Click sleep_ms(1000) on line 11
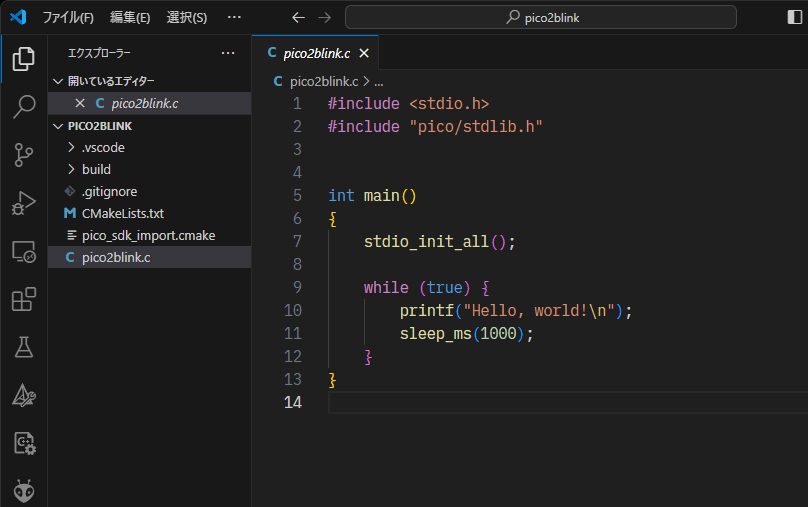Screen dimensions: 808x507 click(466, 333)
